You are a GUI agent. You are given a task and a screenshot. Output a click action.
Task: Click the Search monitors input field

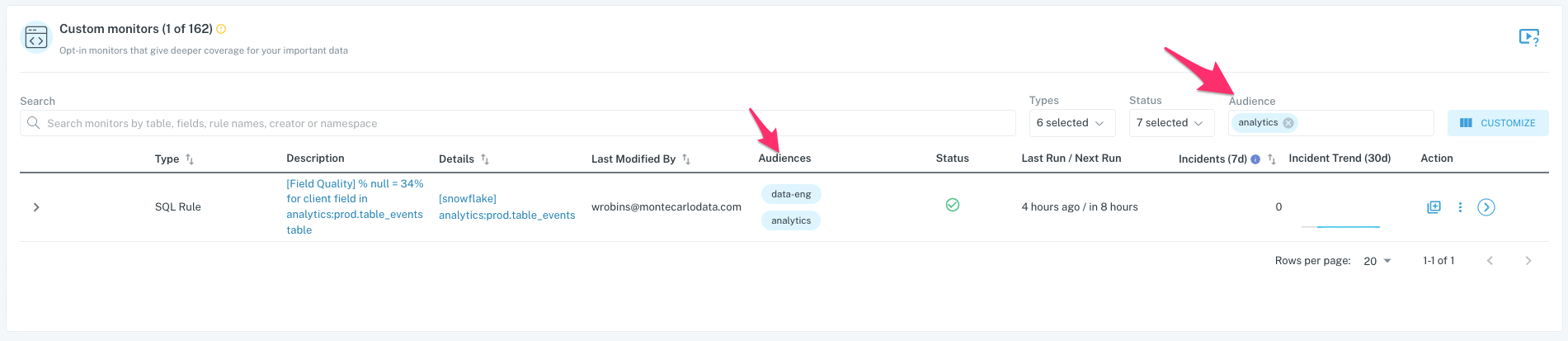pyautogui.click(x=518, y=123)
